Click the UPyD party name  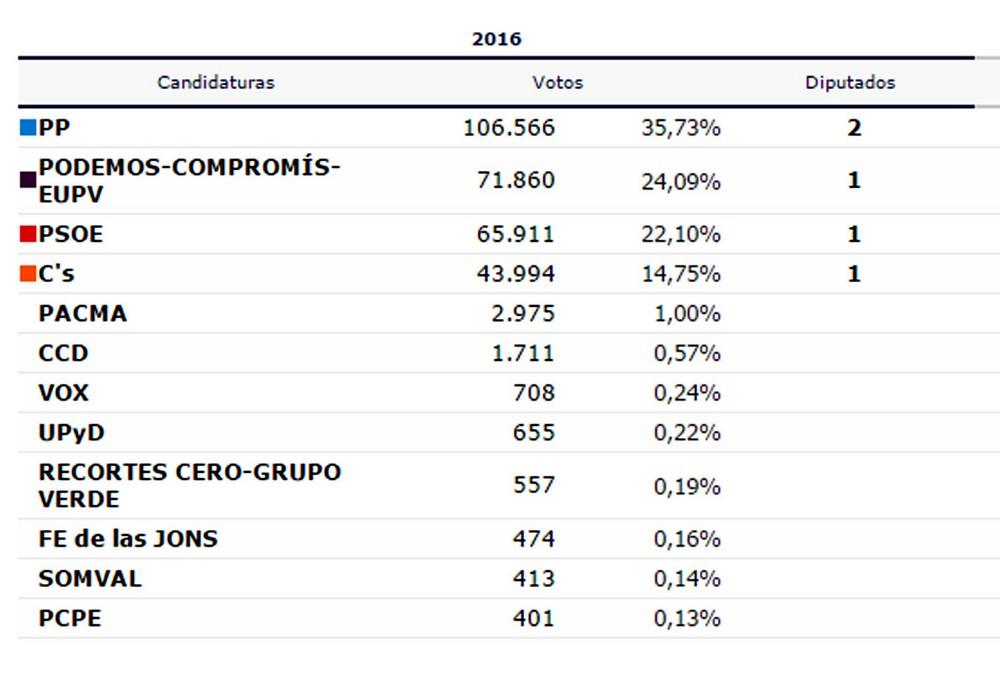coord(71,433)
